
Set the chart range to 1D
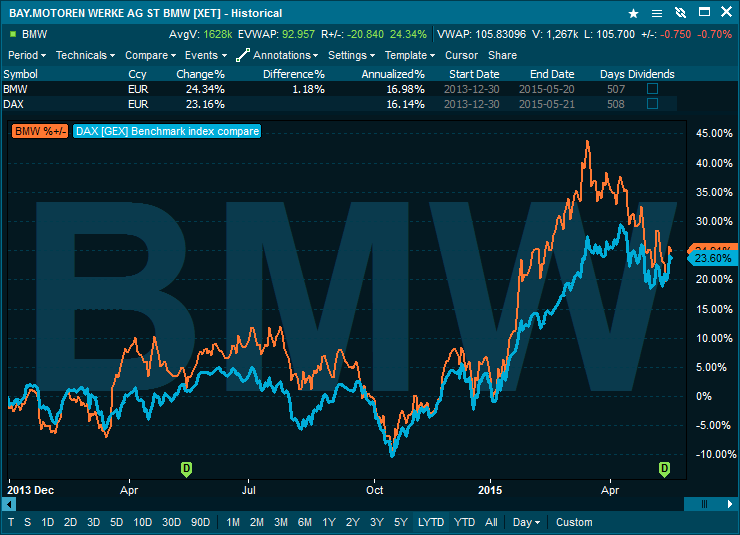pyautogui.click(x=47, y=522)
